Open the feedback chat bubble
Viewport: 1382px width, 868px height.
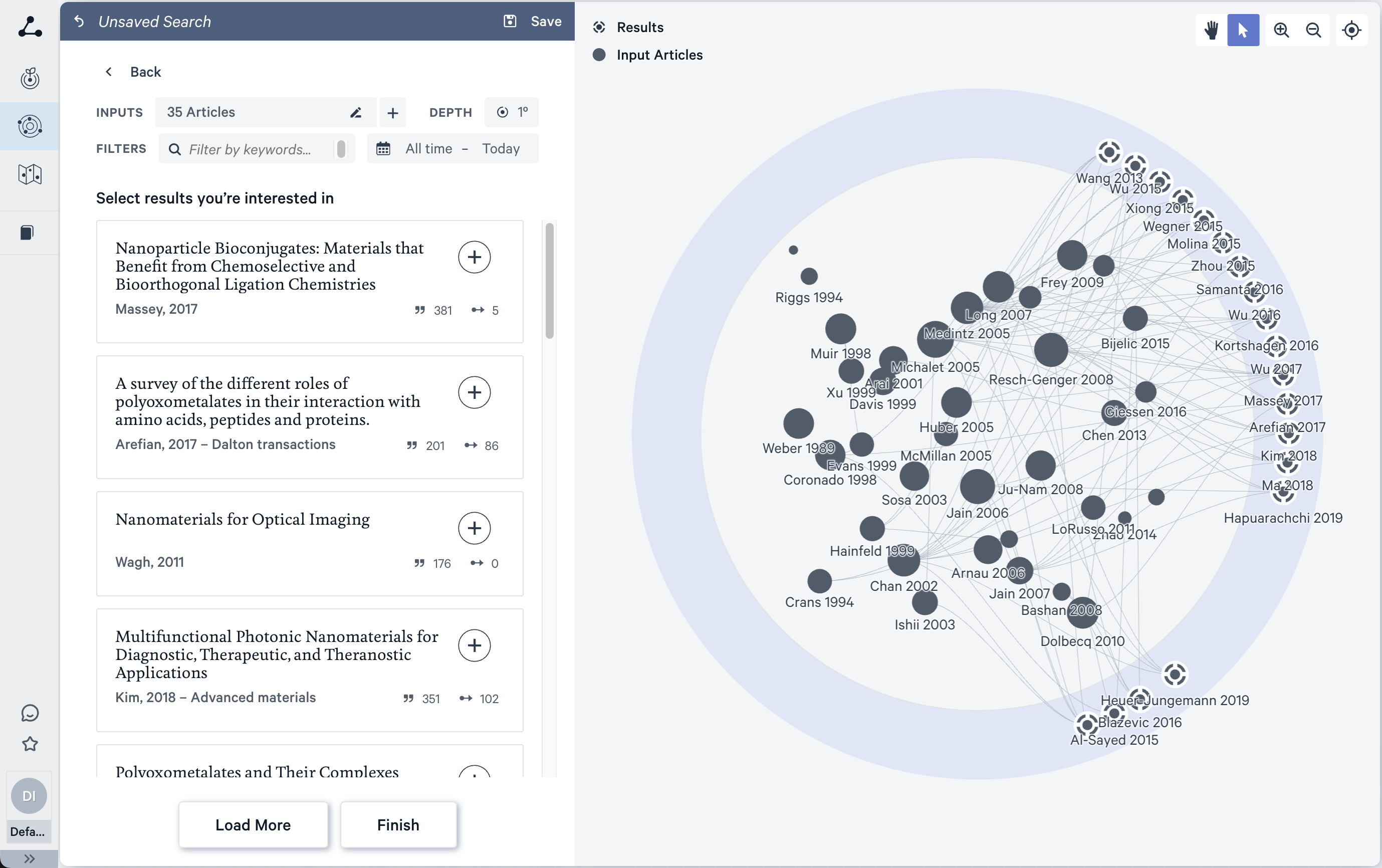29,713
